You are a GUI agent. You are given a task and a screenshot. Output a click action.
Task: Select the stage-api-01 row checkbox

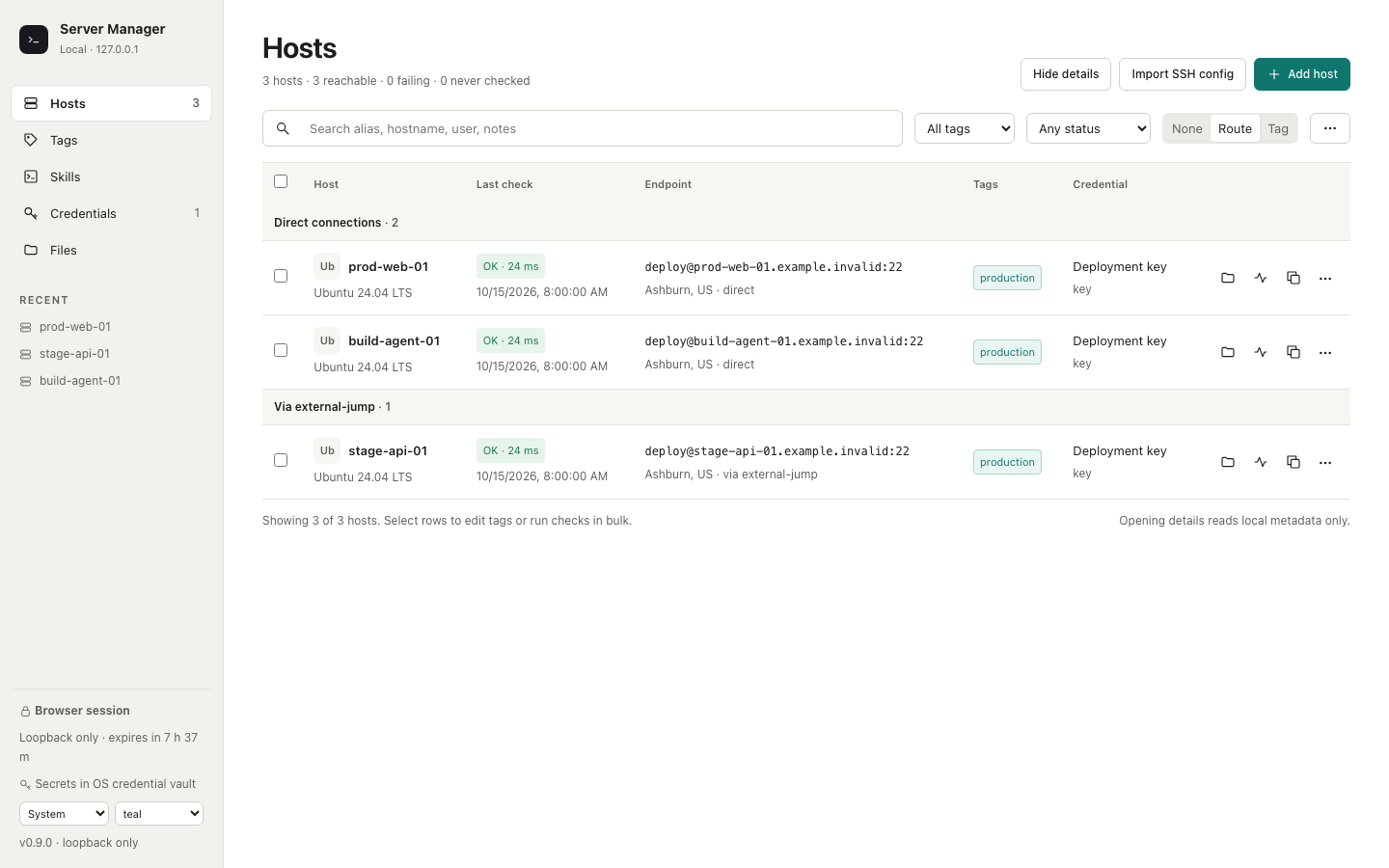point(281,460)
